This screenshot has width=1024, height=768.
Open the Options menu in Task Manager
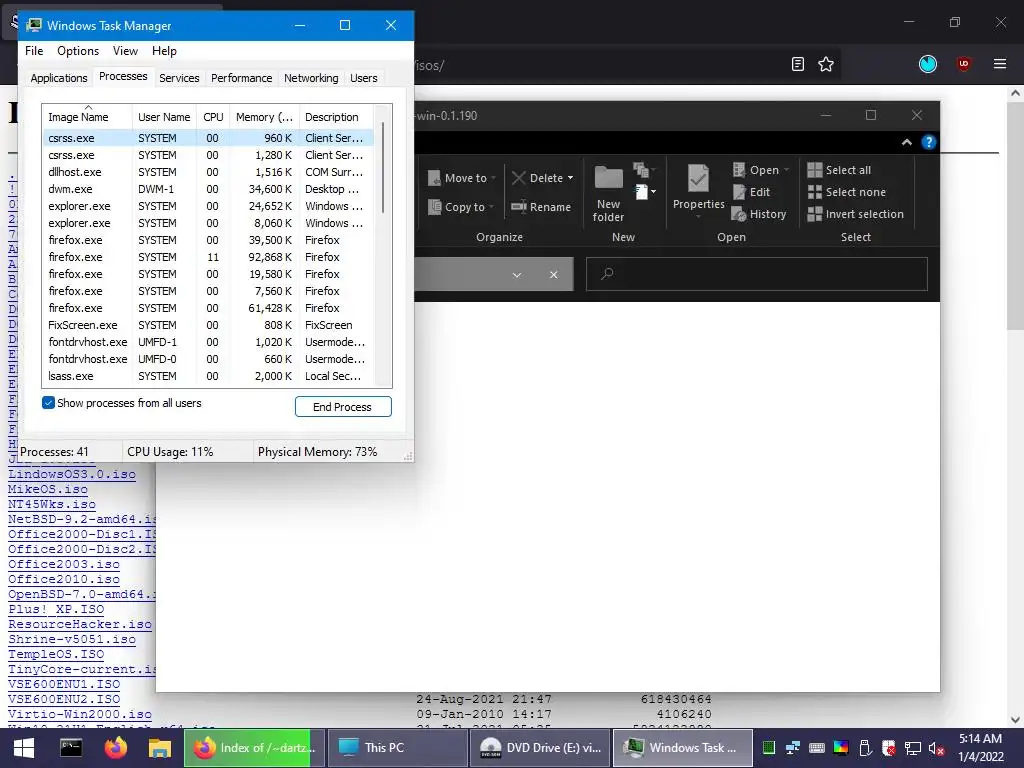point(78,51)
